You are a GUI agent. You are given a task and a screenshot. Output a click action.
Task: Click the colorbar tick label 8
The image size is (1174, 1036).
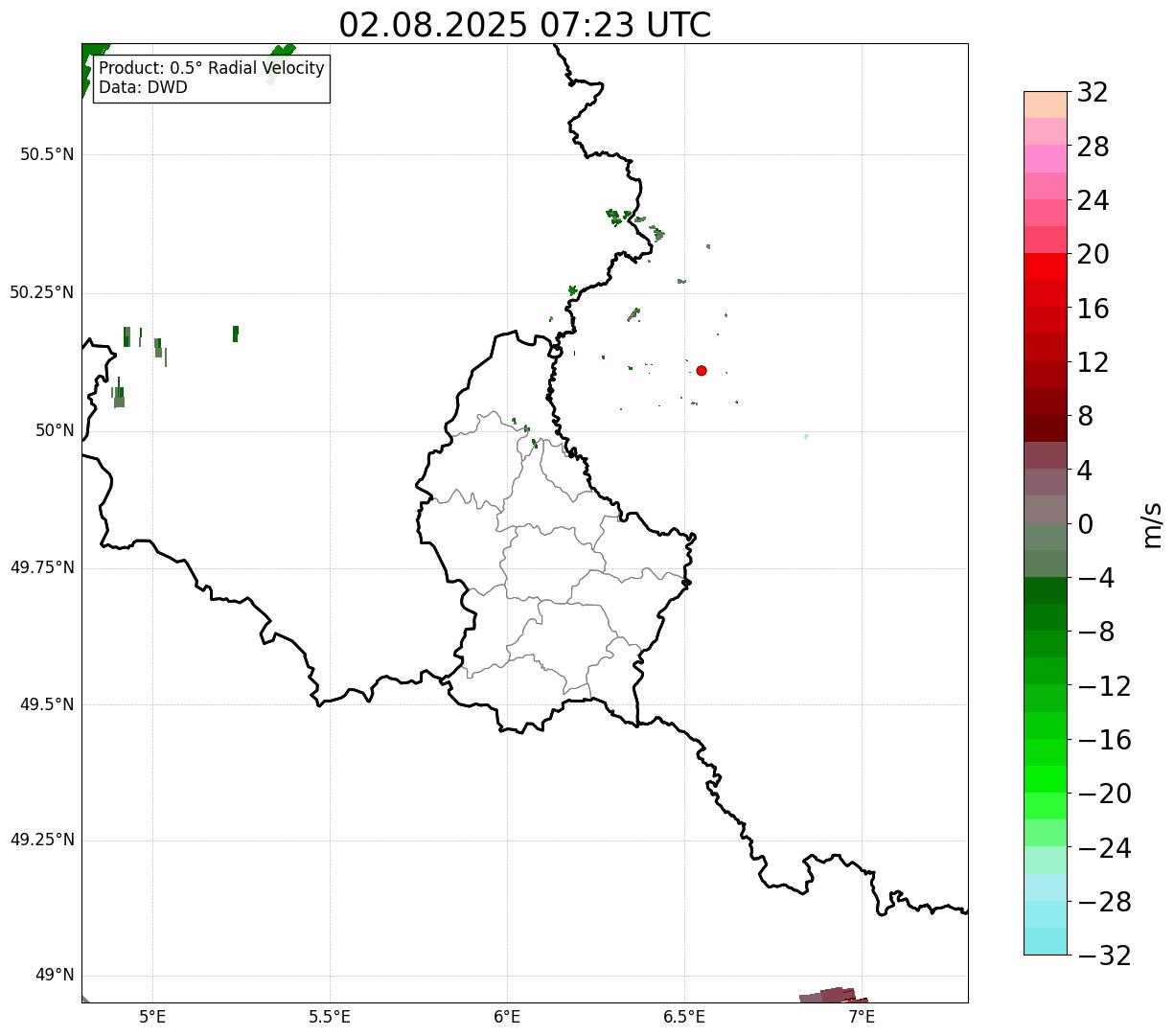(x=1085, y=417)
